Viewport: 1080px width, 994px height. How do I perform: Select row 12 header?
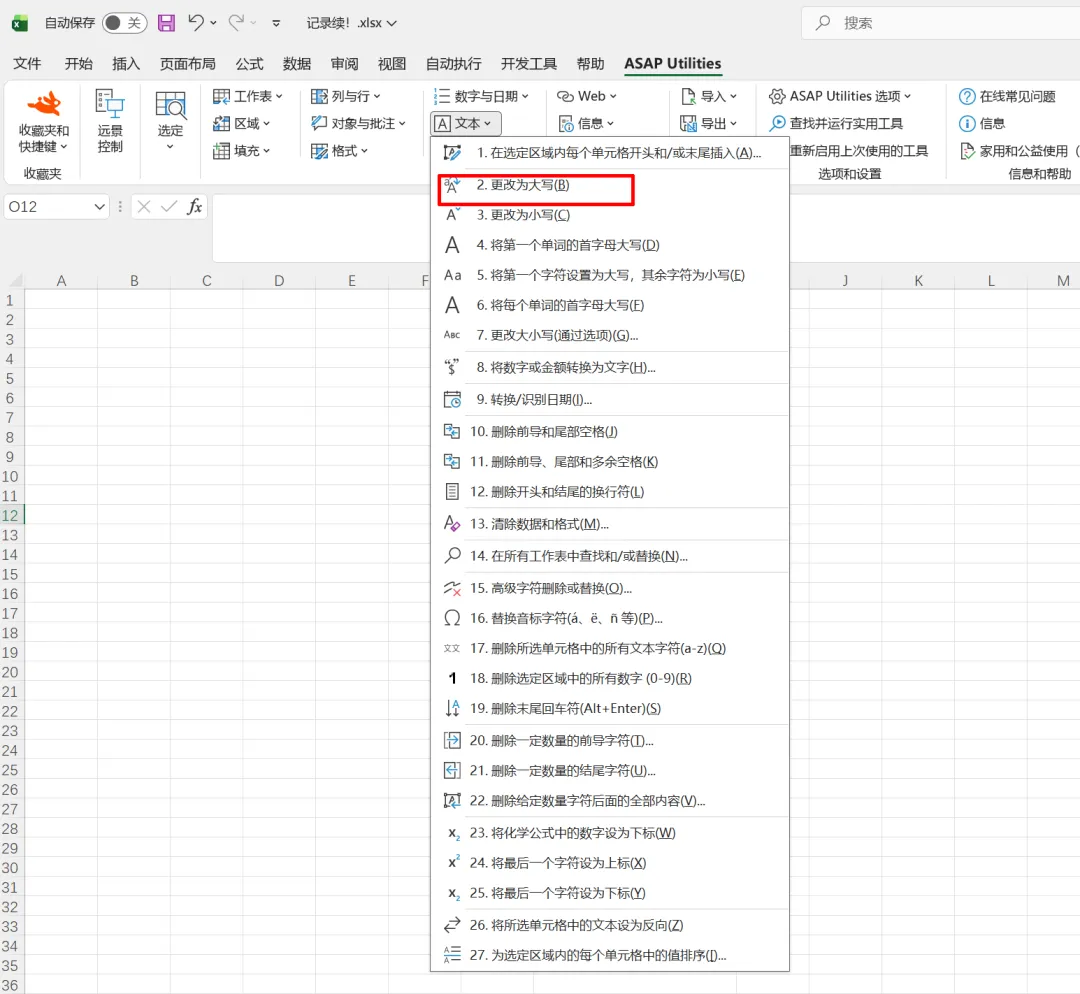pos(10,515)
